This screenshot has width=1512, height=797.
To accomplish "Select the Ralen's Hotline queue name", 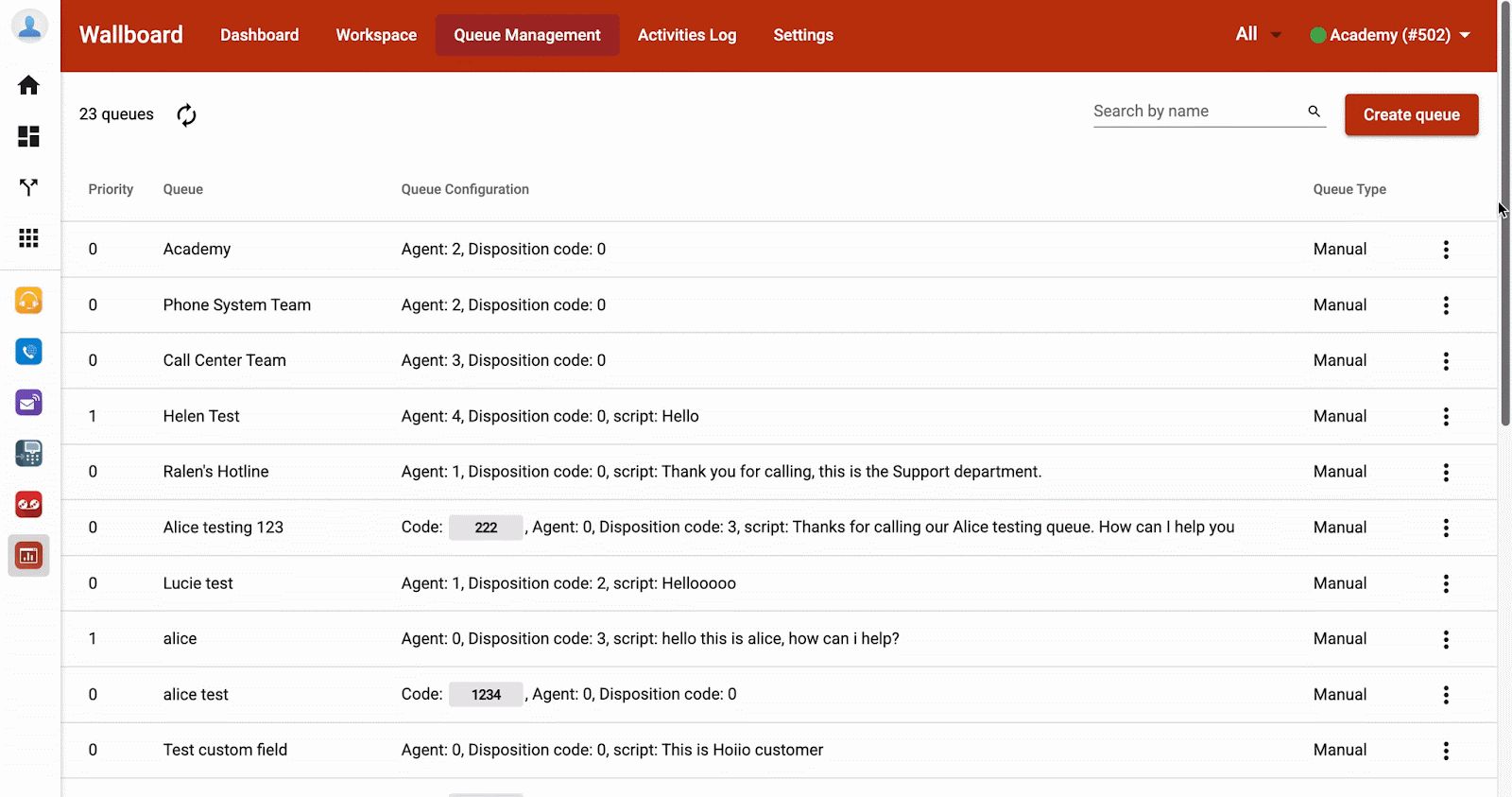I will [x=215, y=471].
